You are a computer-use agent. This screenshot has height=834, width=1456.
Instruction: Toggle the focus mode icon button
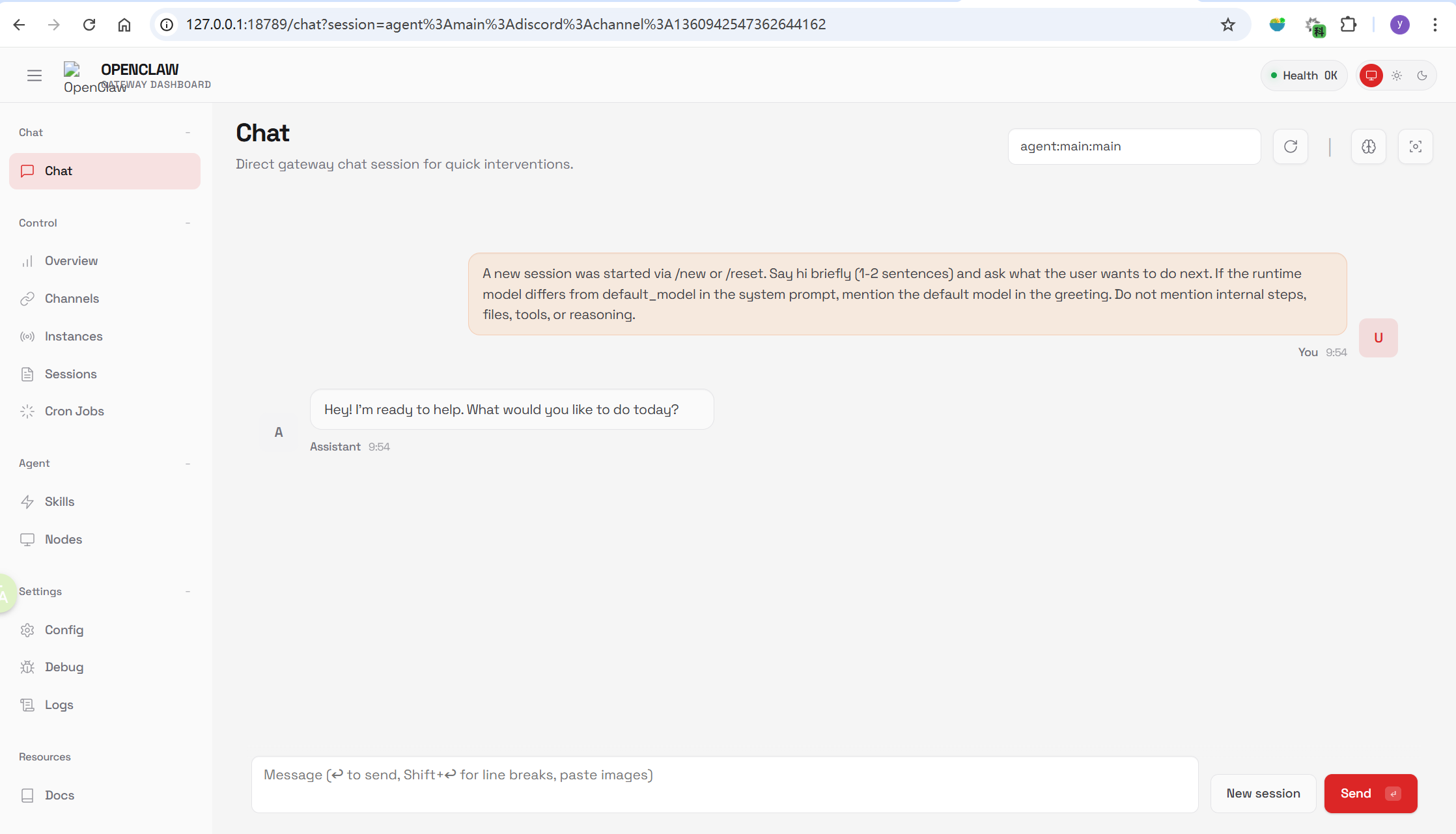pyautogui.click(x=1415, y=146)
